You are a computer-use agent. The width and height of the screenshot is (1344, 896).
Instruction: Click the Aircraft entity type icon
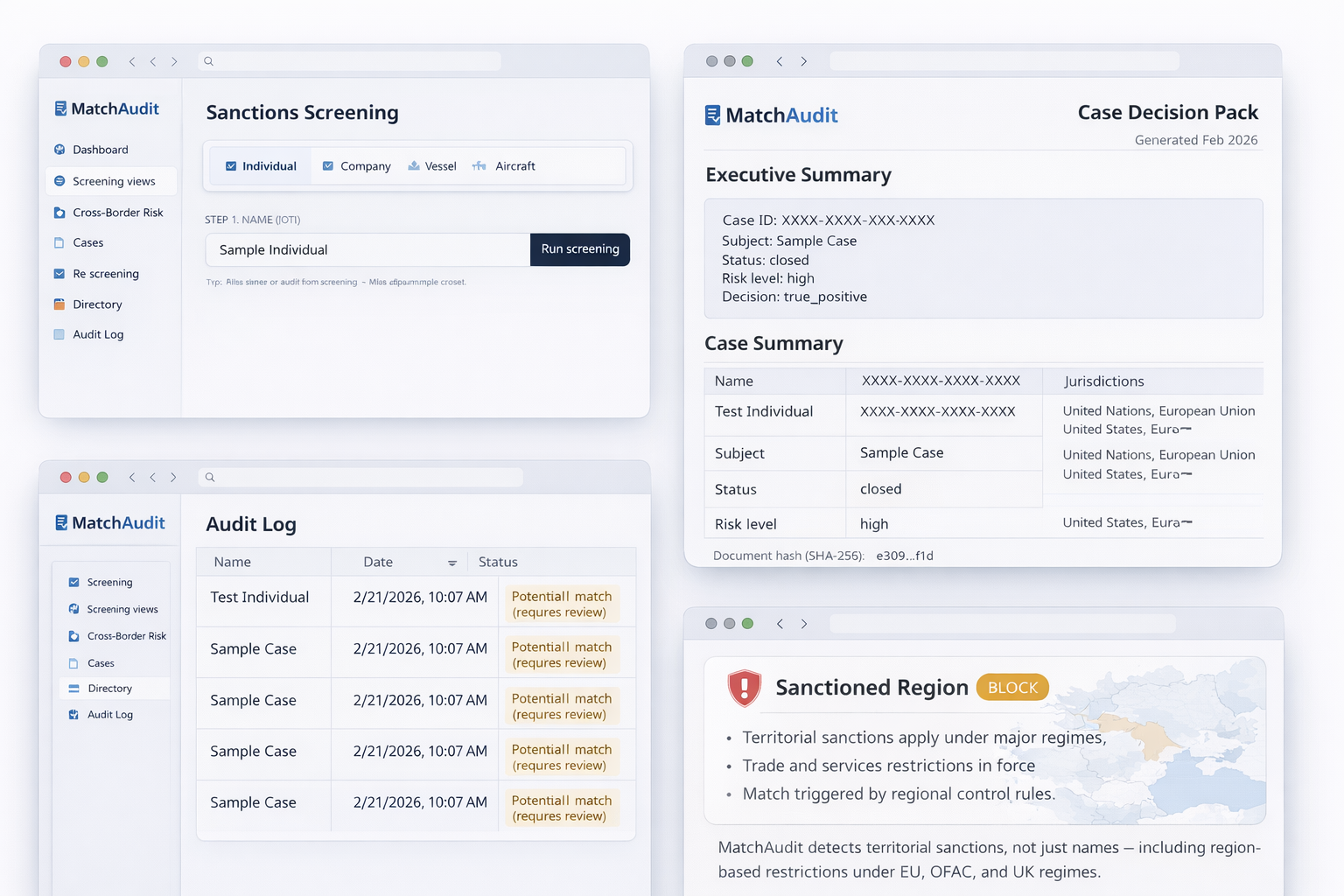(479, 164)
